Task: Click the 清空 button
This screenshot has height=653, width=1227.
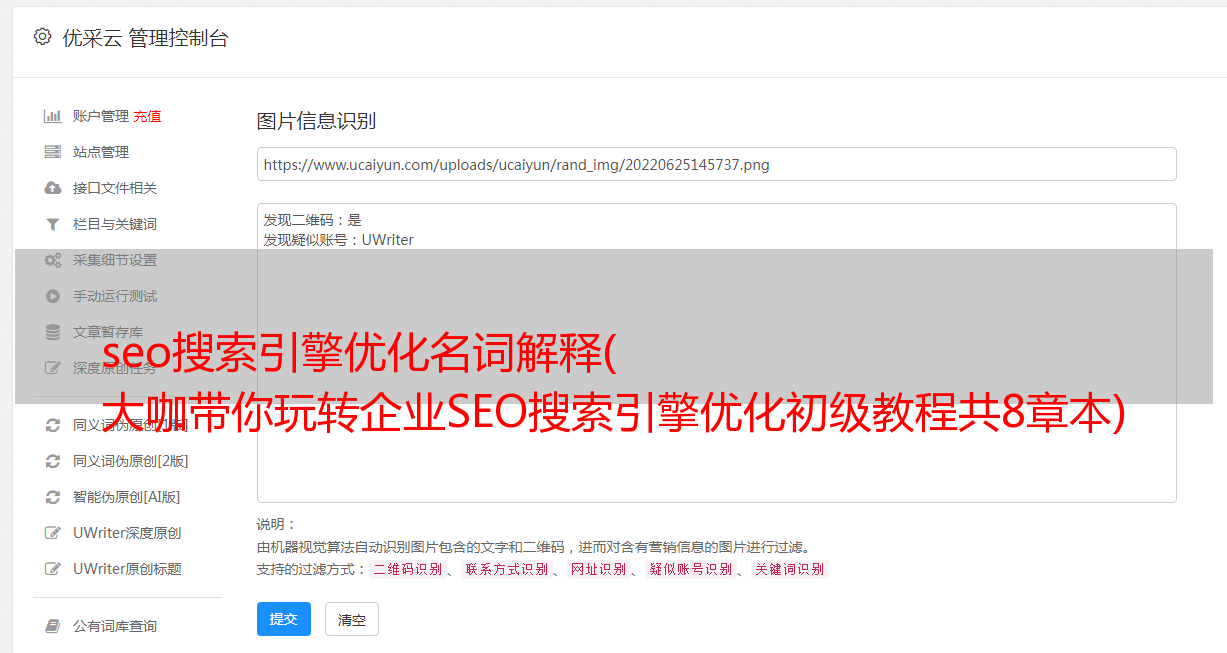Action: click(352, 619)
